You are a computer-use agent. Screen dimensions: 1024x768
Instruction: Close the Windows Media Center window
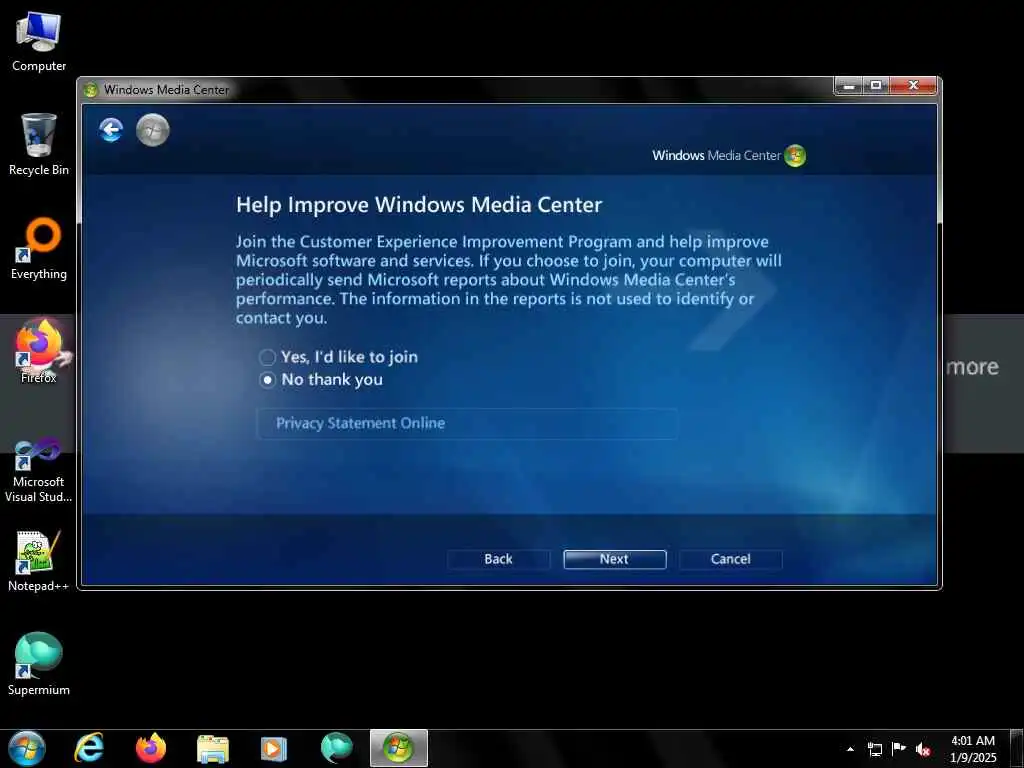(x=914, y=86)
